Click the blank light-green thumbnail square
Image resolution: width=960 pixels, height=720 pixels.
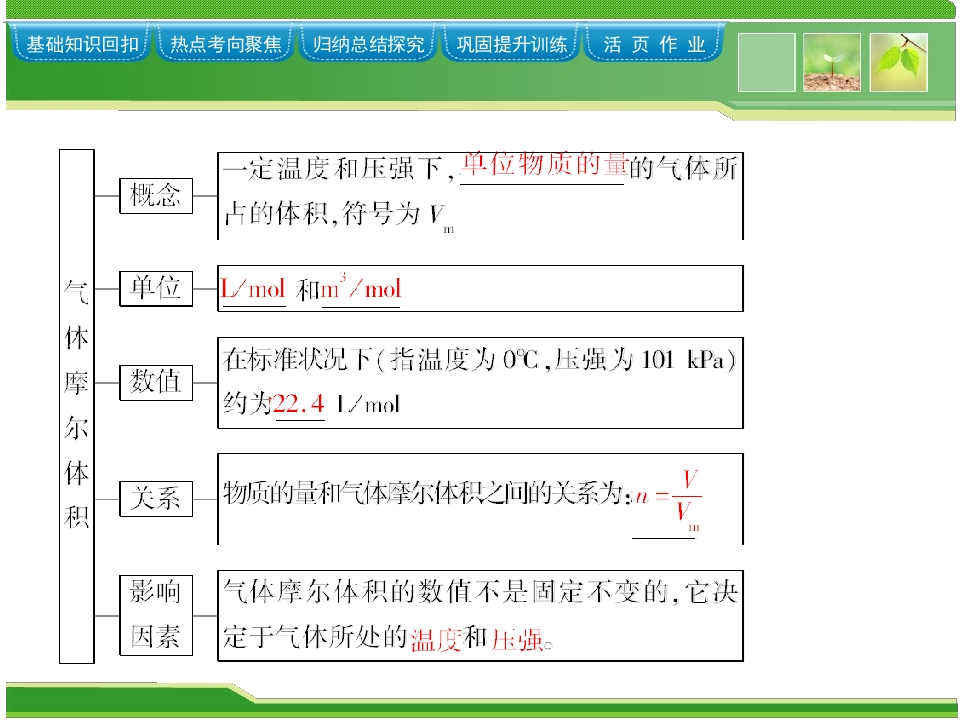767,62
